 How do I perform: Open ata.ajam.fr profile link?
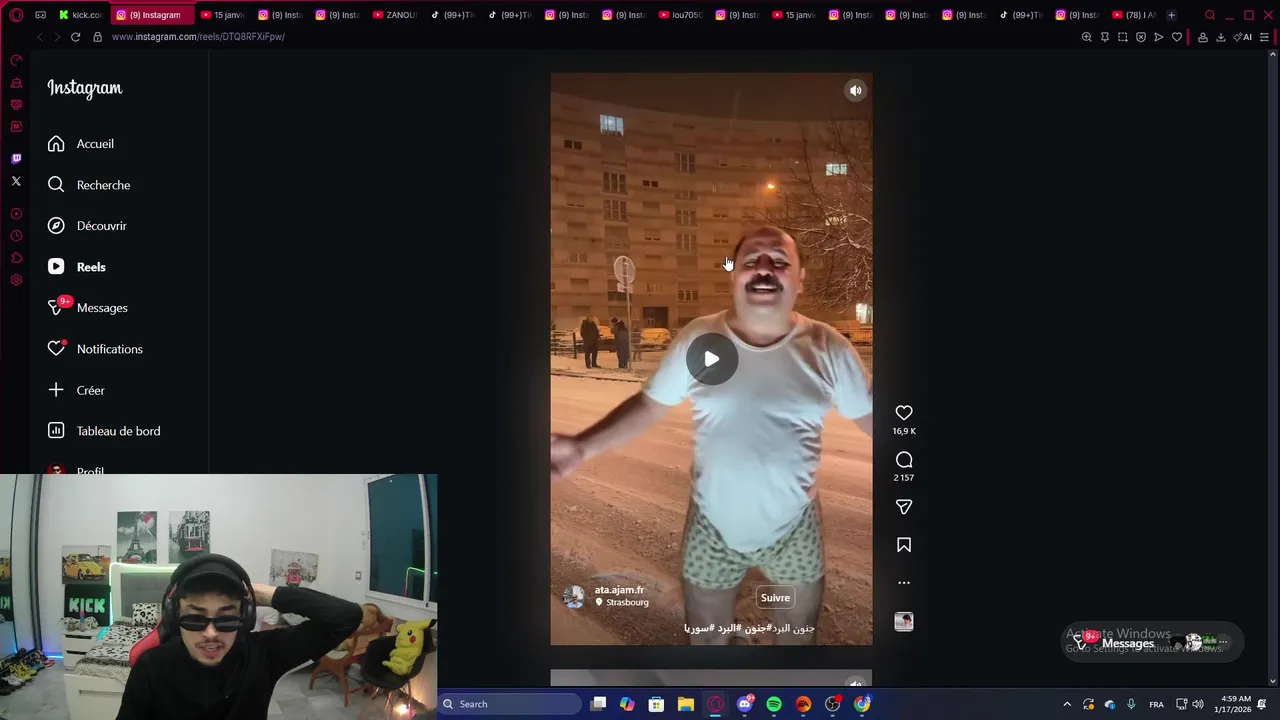tap(619, 590)
